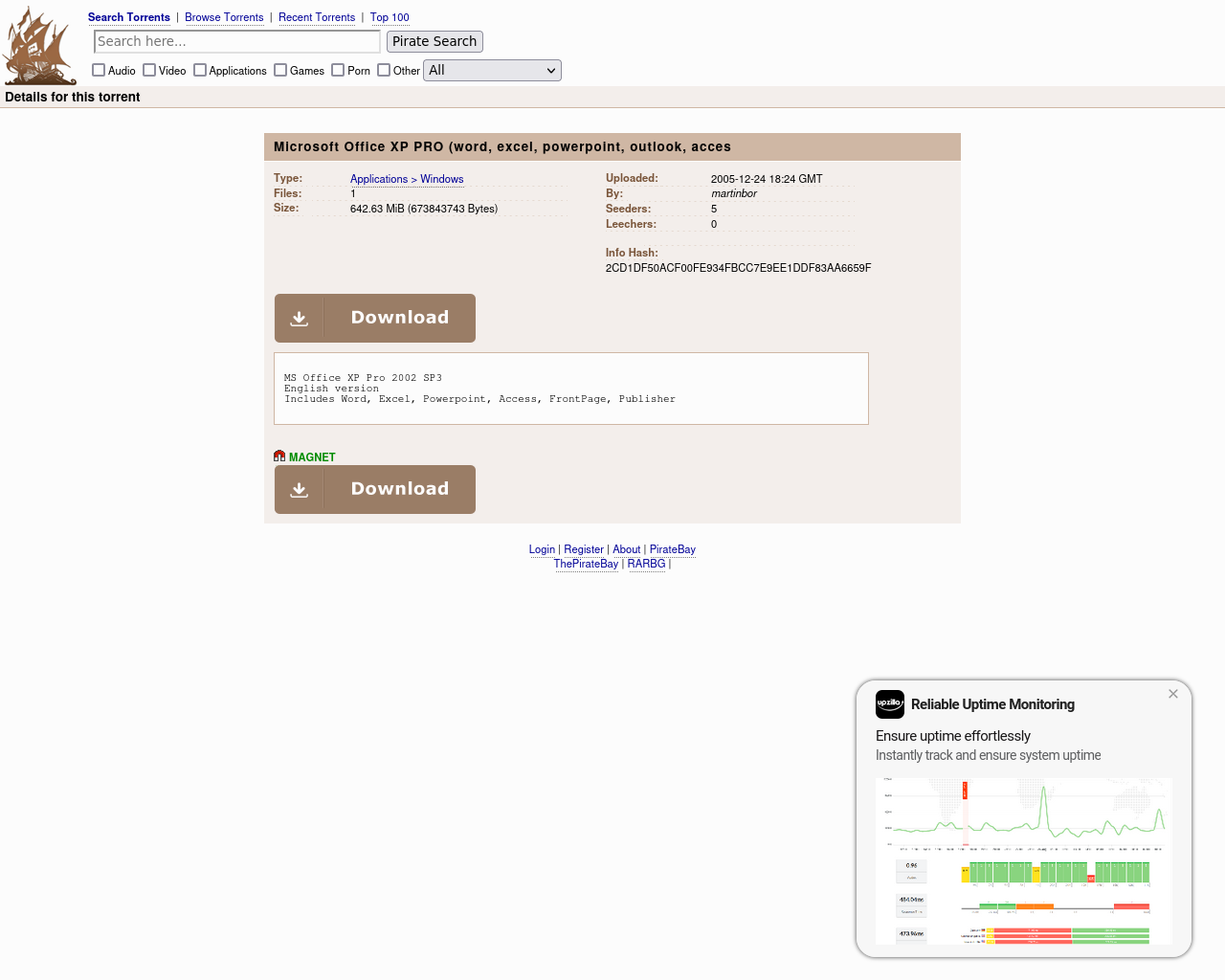
Task: Check the Porn filter checkbox
Action: coord(338,70)
